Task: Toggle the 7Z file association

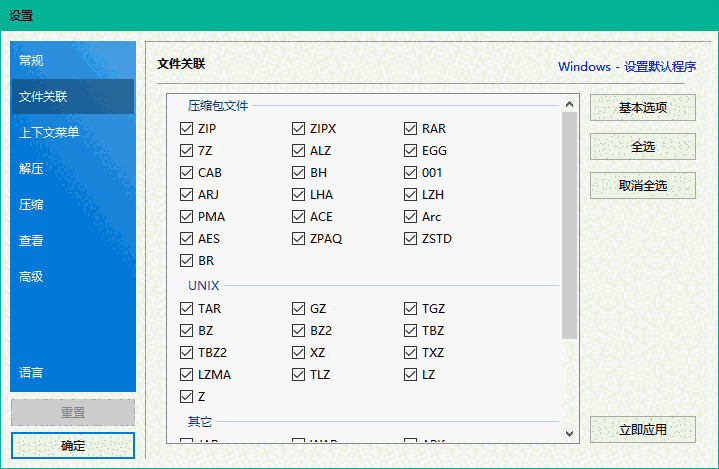Action: click(187, 151)
